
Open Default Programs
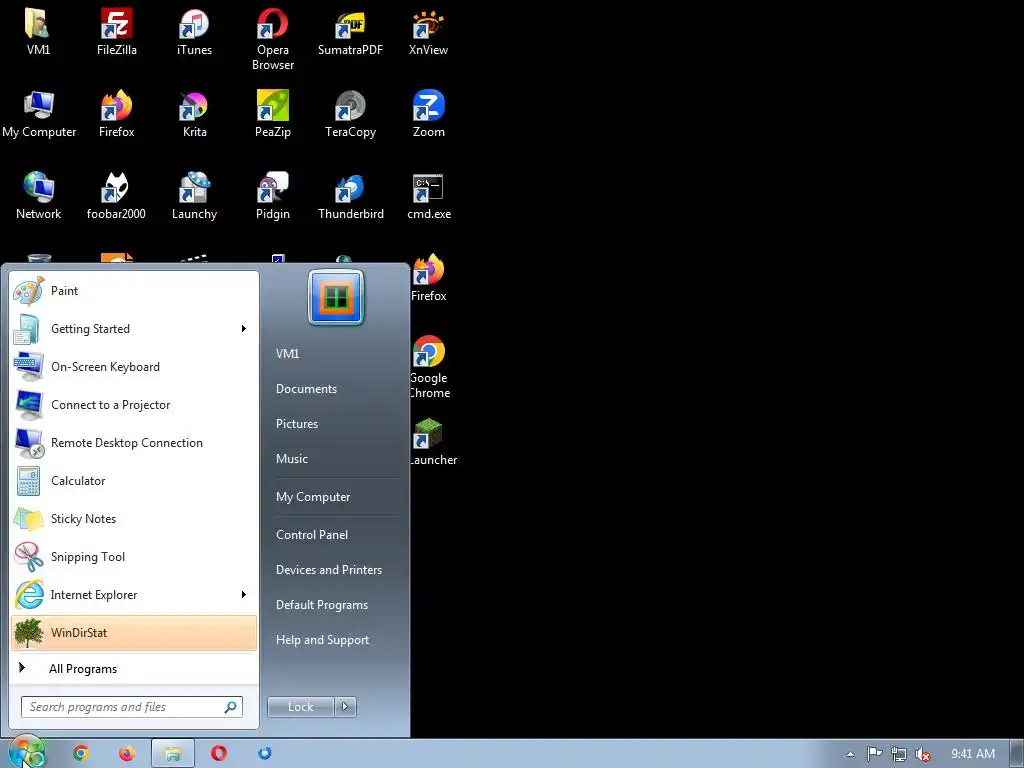tap(321, 605)
